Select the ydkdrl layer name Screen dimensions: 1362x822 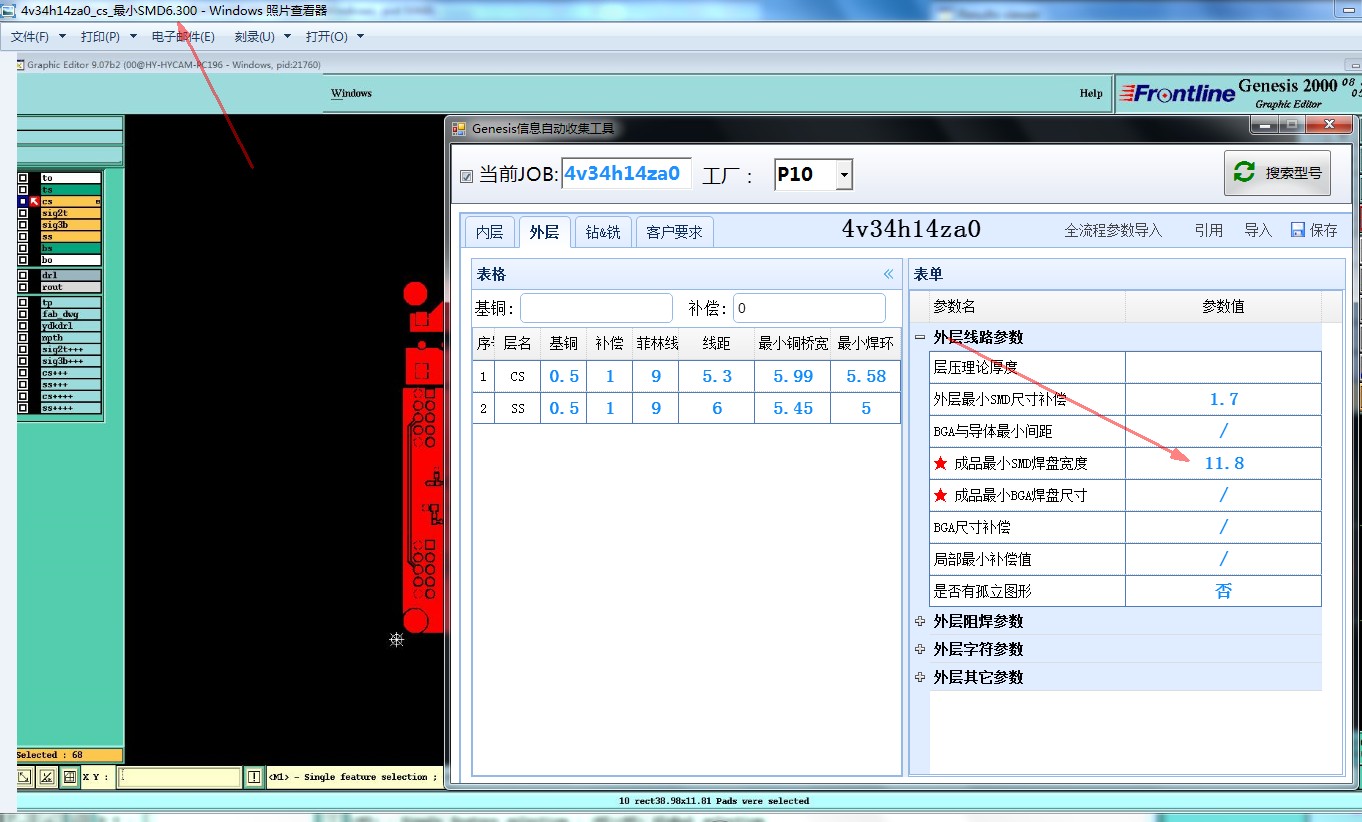(70, 326)
